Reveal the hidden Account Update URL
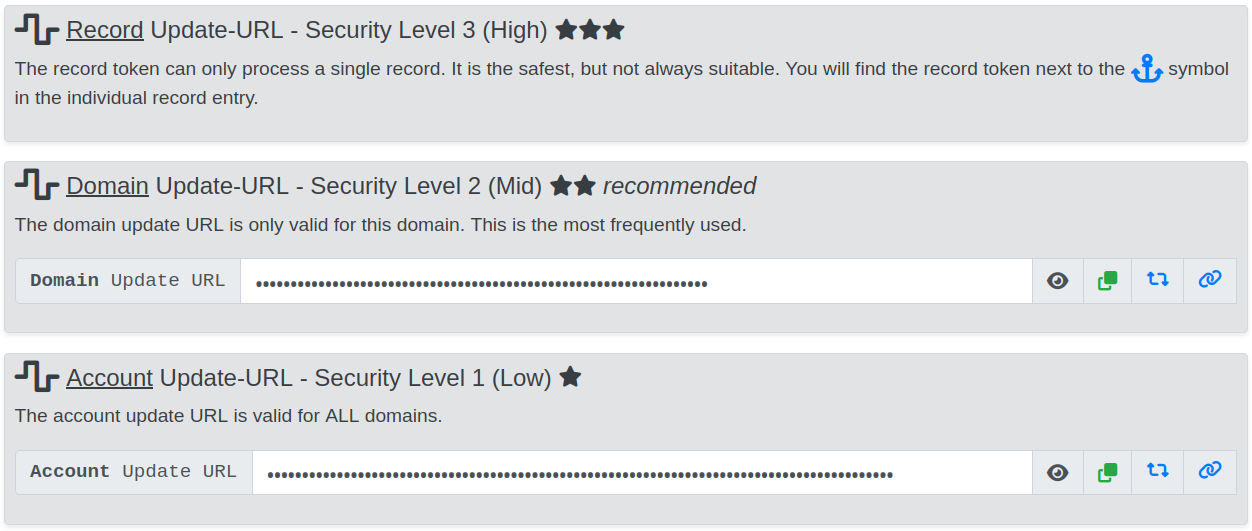 click(x=1057, y=472)
